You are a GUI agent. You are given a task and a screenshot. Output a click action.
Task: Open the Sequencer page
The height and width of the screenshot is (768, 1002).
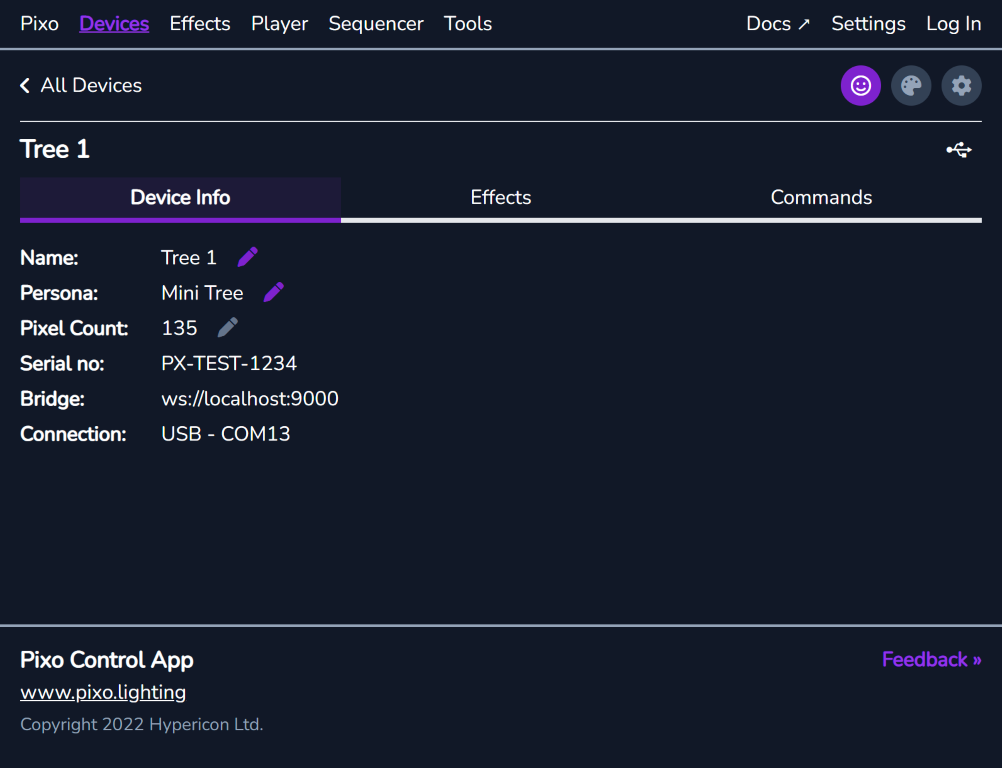pos(376,23)
